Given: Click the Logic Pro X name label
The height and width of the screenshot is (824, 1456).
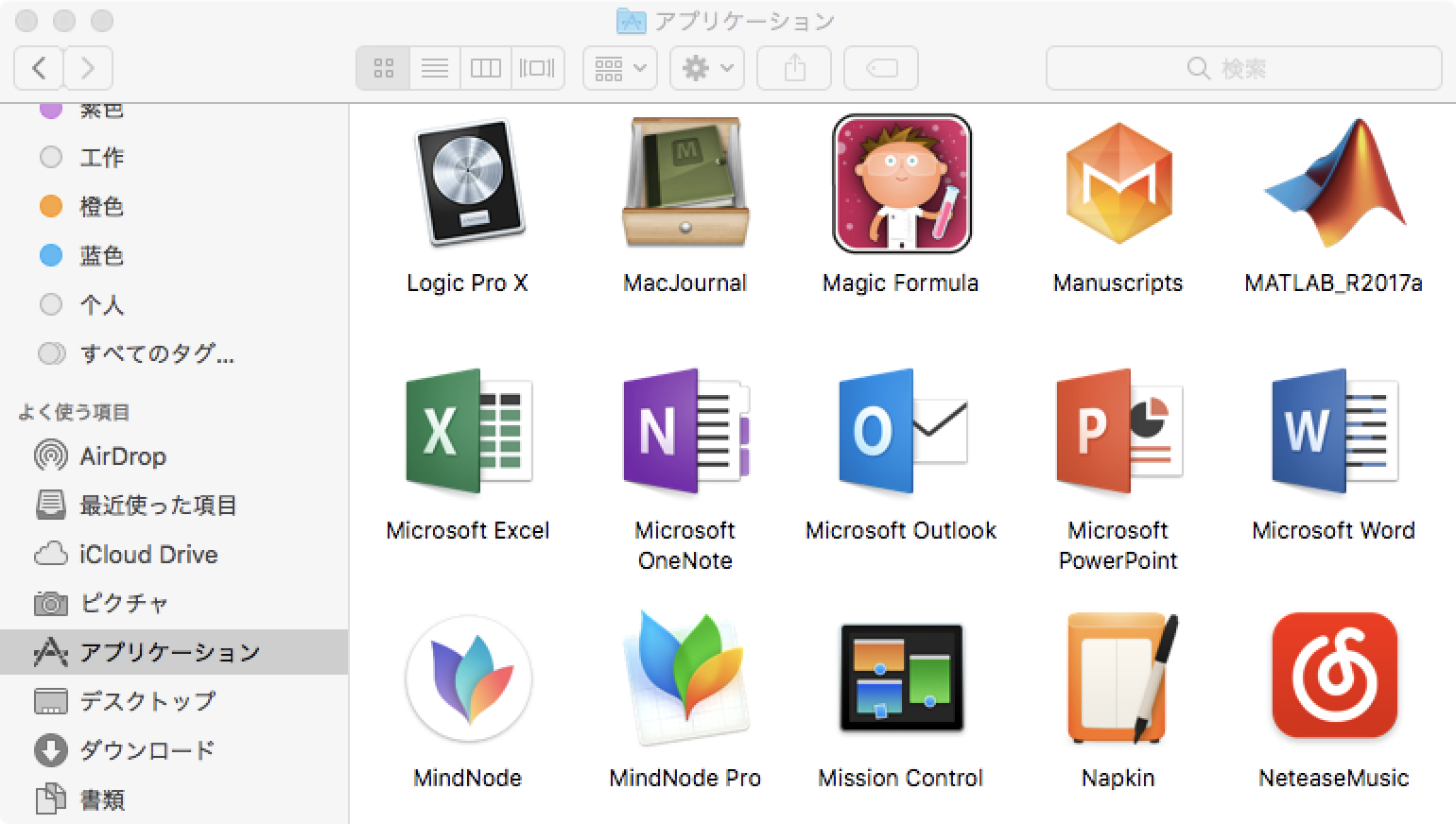Looking at the screenshot, I should 468,283.
